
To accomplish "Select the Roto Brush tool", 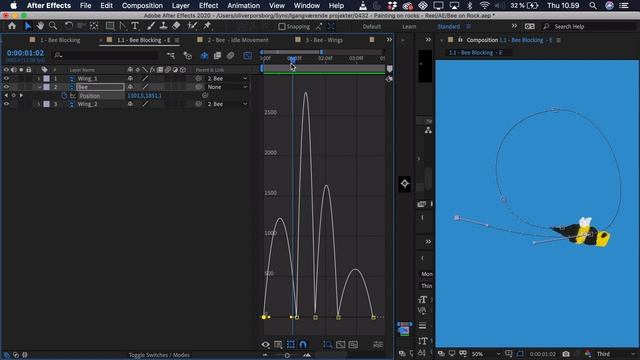I will pos(192,26).
